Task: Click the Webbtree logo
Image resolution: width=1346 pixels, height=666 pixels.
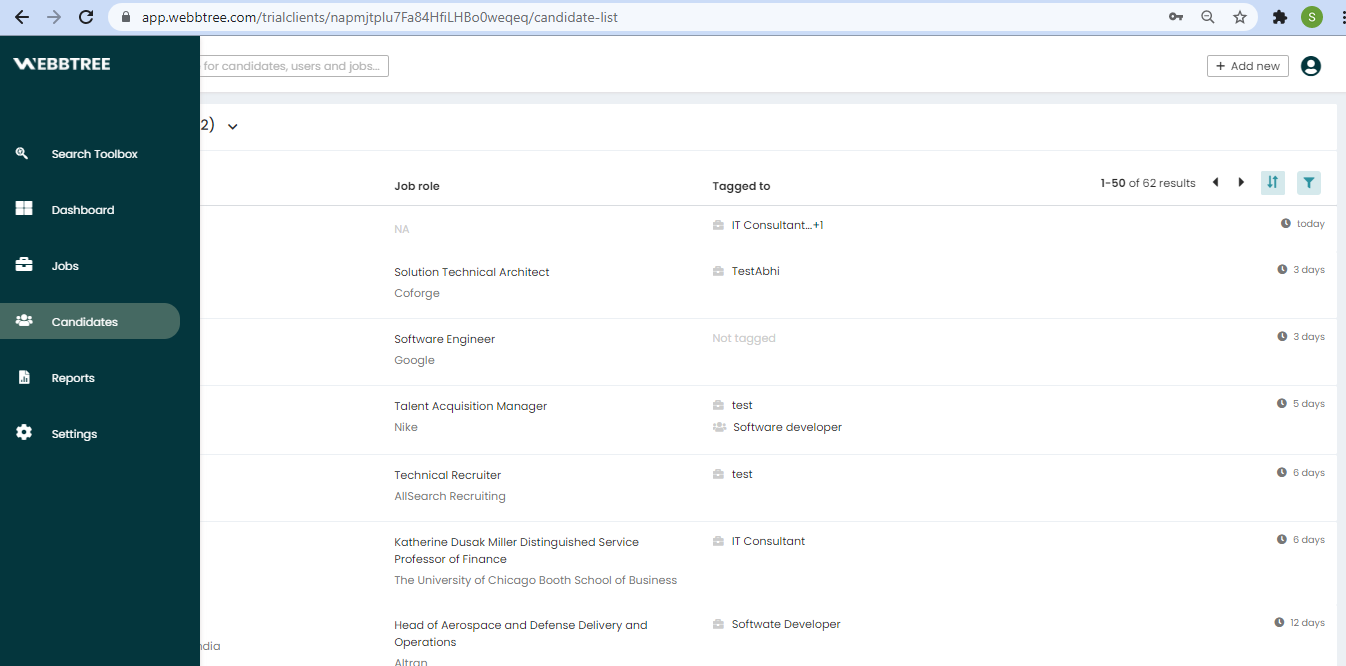Action: point(62,64)
